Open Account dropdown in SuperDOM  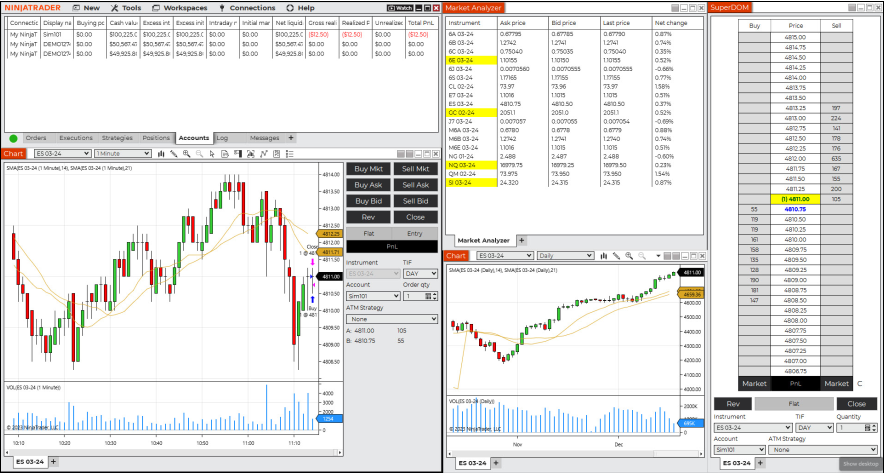pyautogui.click(x=740, y=450)
